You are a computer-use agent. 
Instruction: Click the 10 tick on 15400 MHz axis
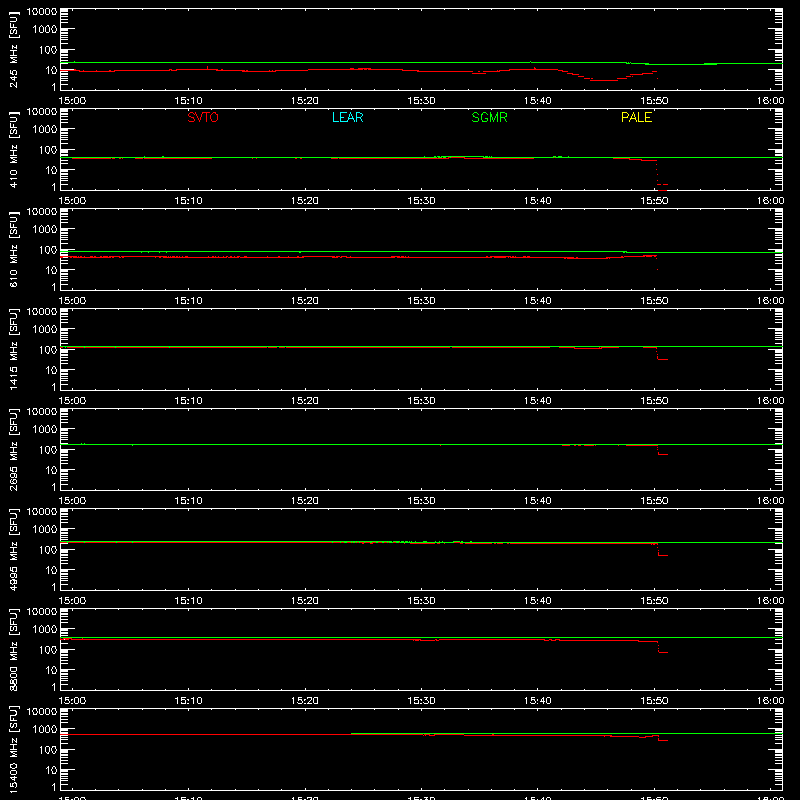click(52, 770)
